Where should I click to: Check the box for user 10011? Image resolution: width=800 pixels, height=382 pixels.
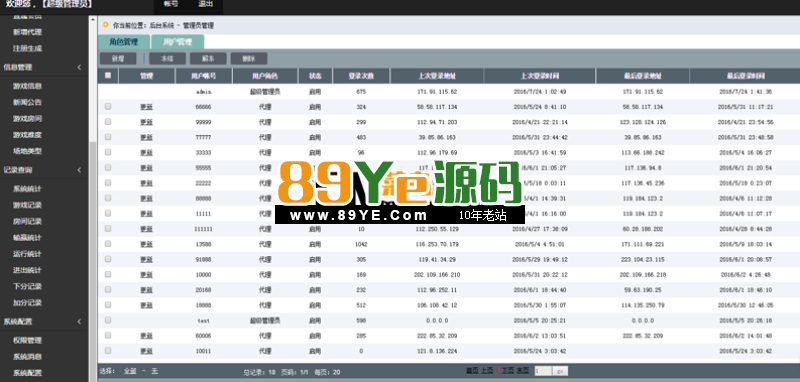click(x=108, y=351)
